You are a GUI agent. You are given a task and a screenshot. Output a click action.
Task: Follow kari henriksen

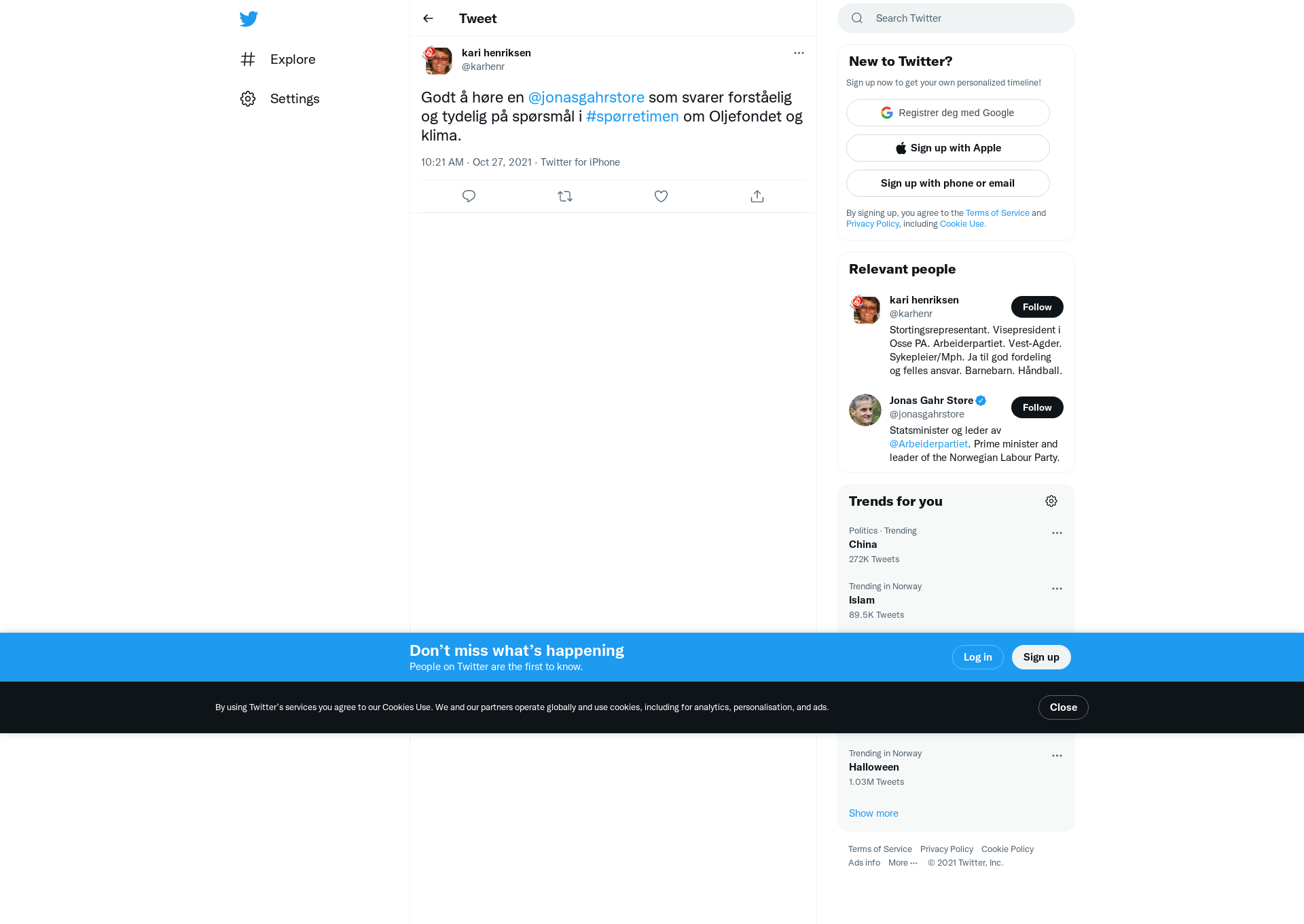point(1037,307)
